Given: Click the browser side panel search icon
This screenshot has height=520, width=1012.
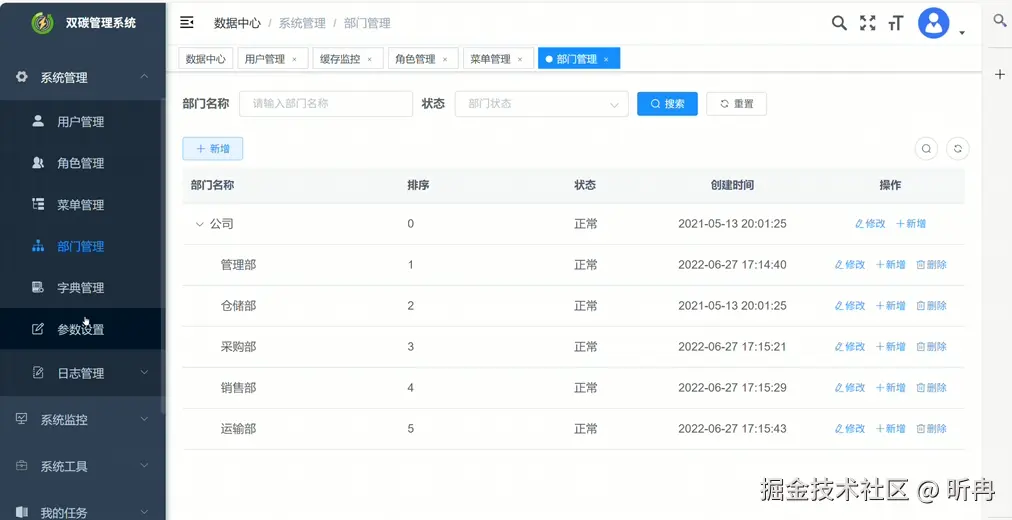Looking at the screenshot, I should tap(999, 22).
